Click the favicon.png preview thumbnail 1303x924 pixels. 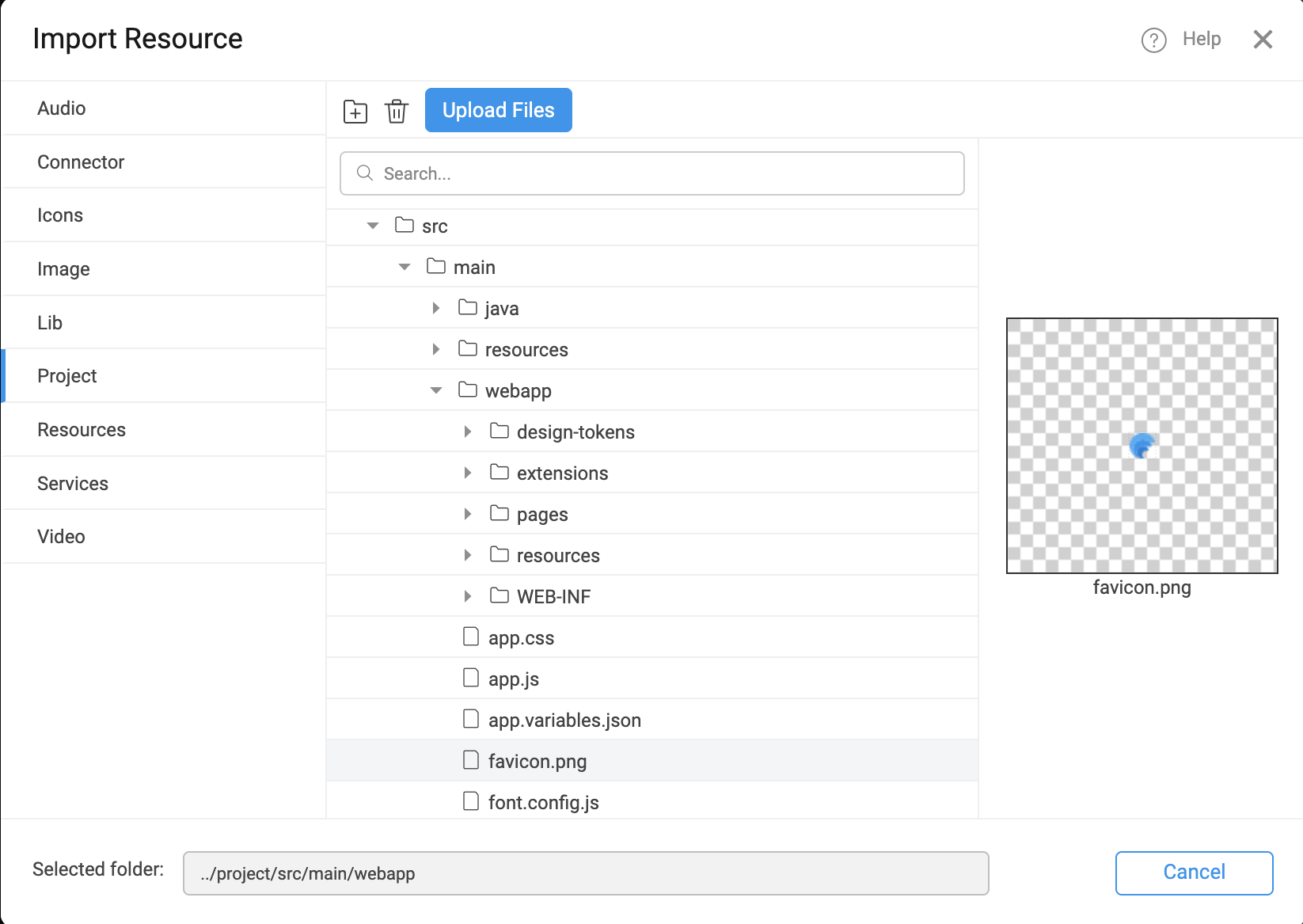[x=1142, y=445]
